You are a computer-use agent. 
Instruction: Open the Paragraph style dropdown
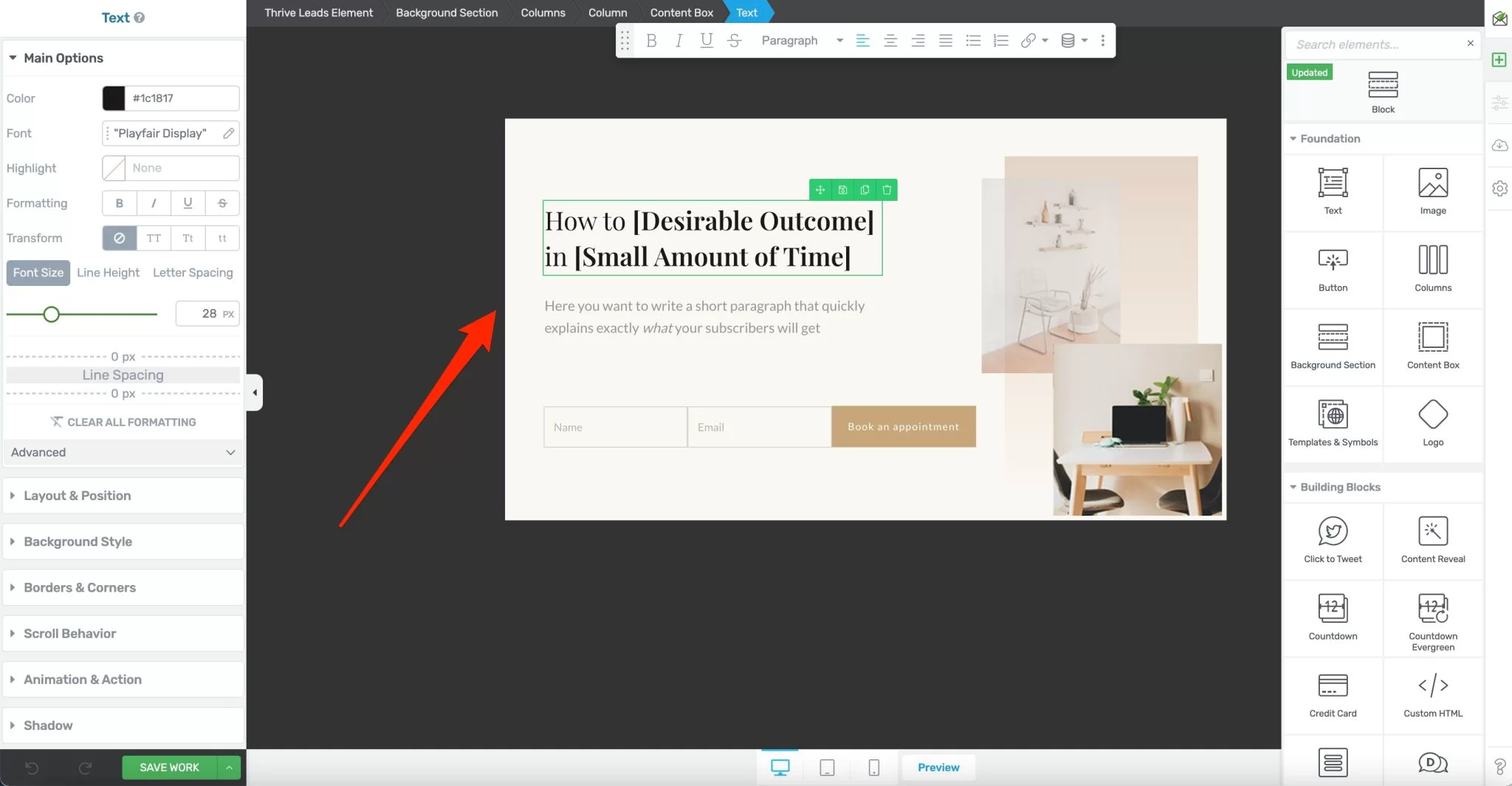point(802,41)
